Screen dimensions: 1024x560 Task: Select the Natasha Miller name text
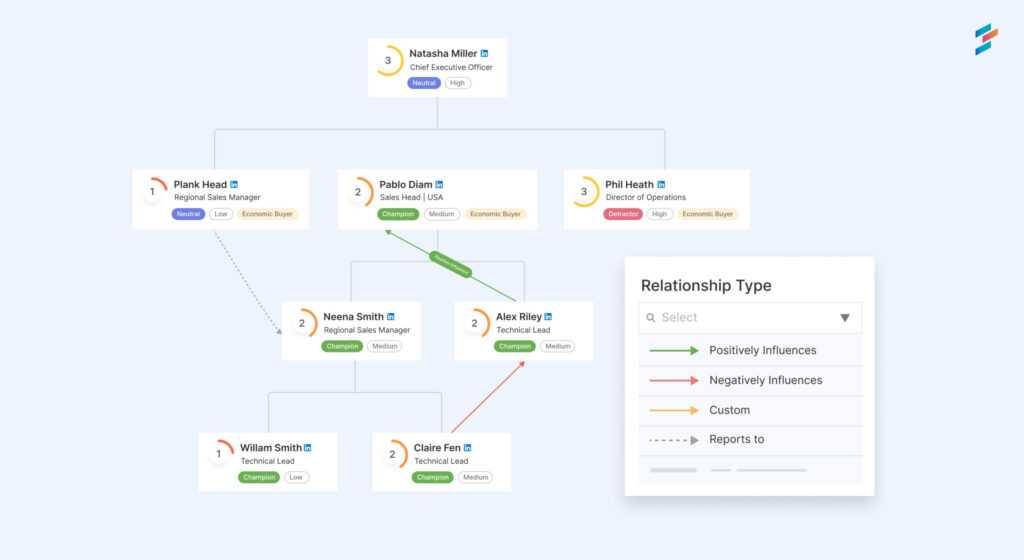[x=443, y=54]
